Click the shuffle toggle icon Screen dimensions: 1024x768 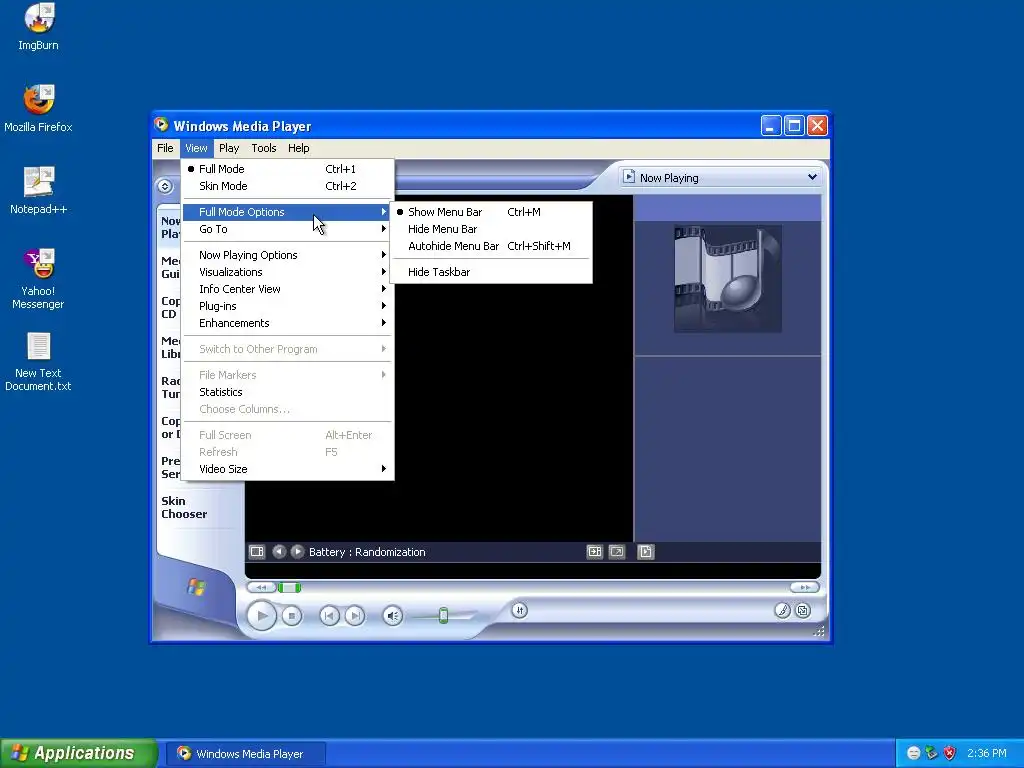(520, 611)
